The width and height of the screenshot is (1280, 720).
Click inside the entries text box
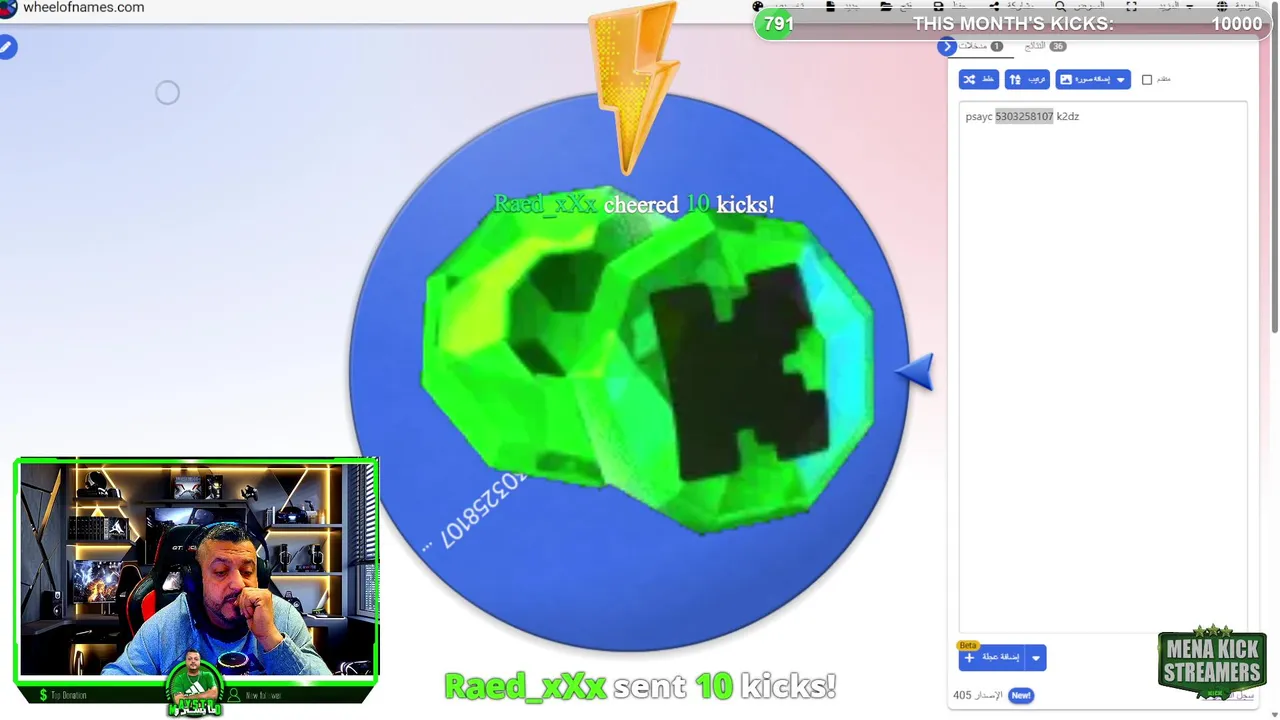point(1103,367)
